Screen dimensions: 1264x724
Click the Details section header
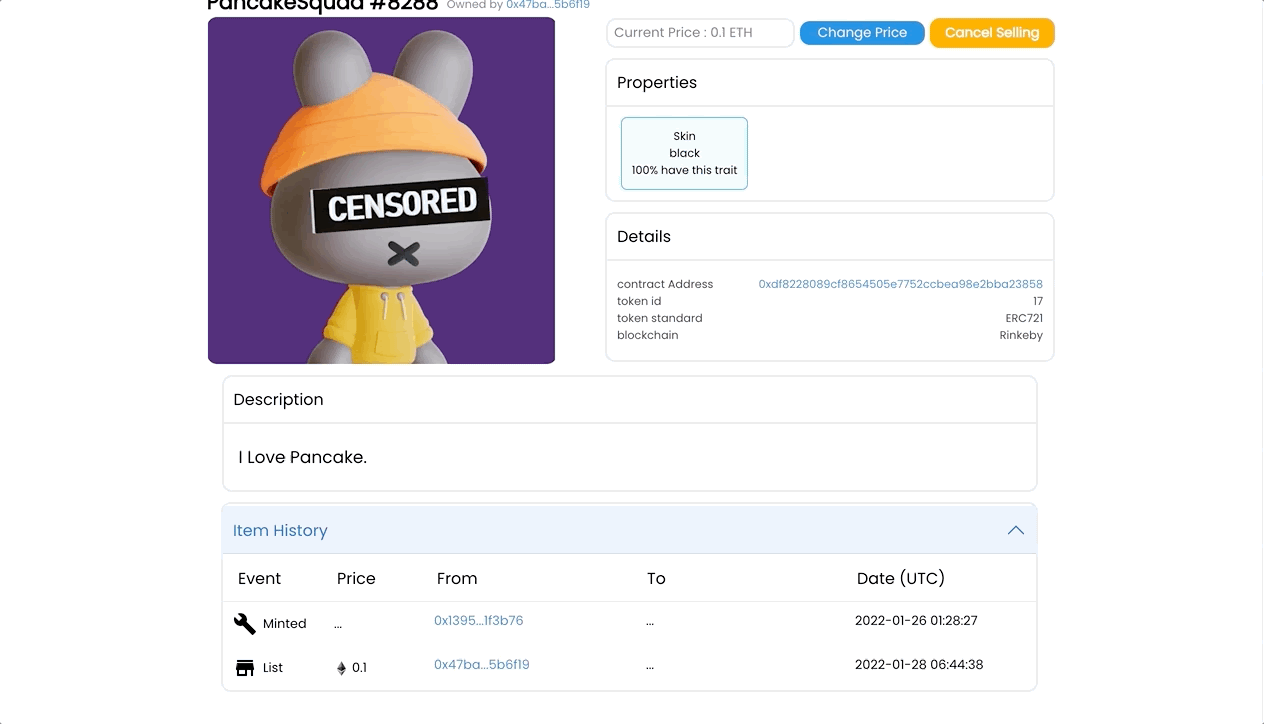click(830, 237)
